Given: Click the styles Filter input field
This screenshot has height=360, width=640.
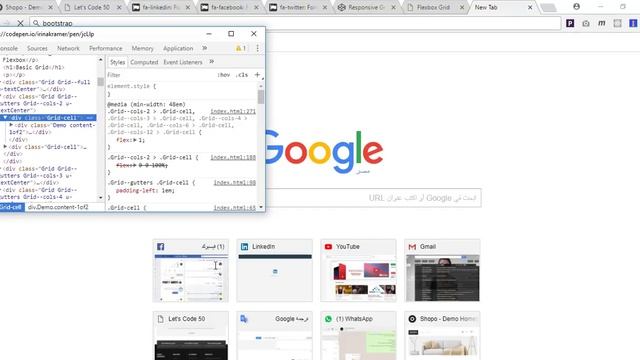Looking at the screenshot, I should 159,75.
